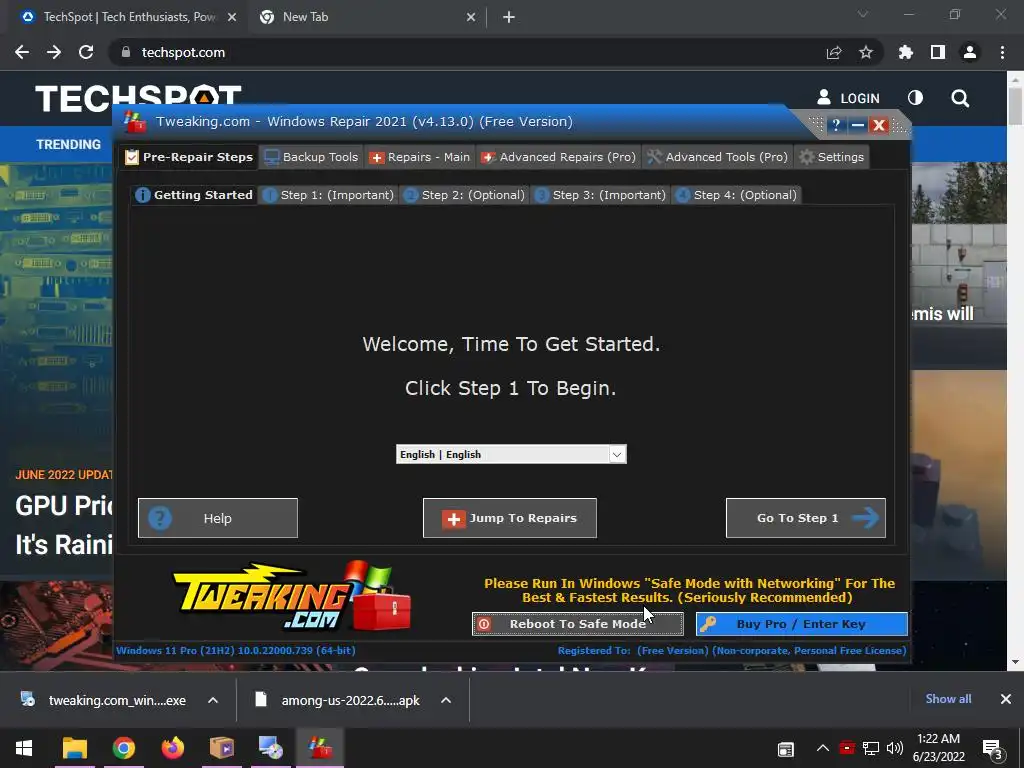1024x768 pixels.
Task: Go to the Settings tab
Action: click(x=832, y=157)
